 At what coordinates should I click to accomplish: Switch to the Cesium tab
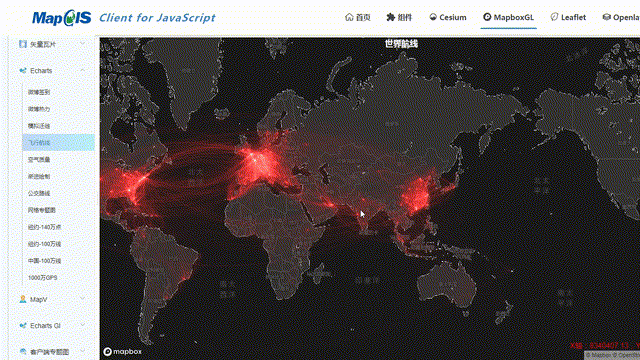pos(448,17)
